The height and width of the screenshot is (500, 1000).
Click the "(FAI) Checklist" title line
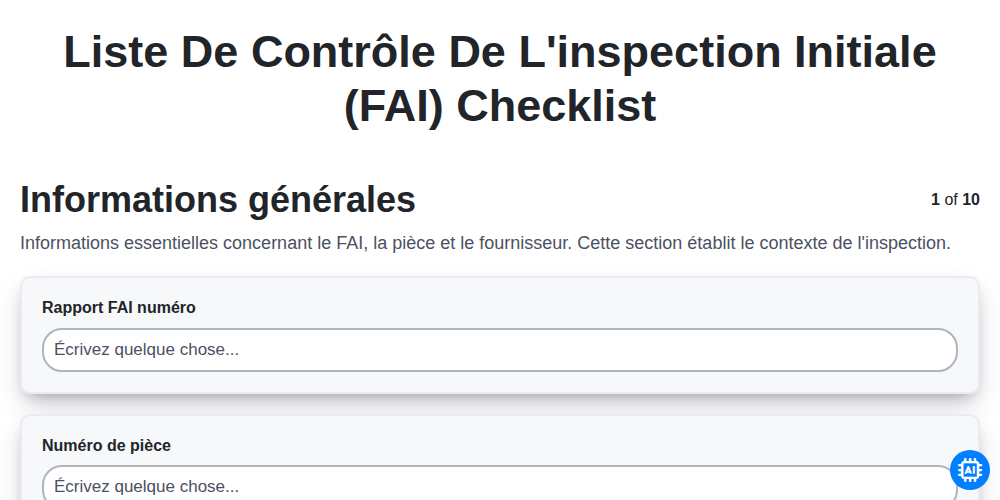coord(499,105)
